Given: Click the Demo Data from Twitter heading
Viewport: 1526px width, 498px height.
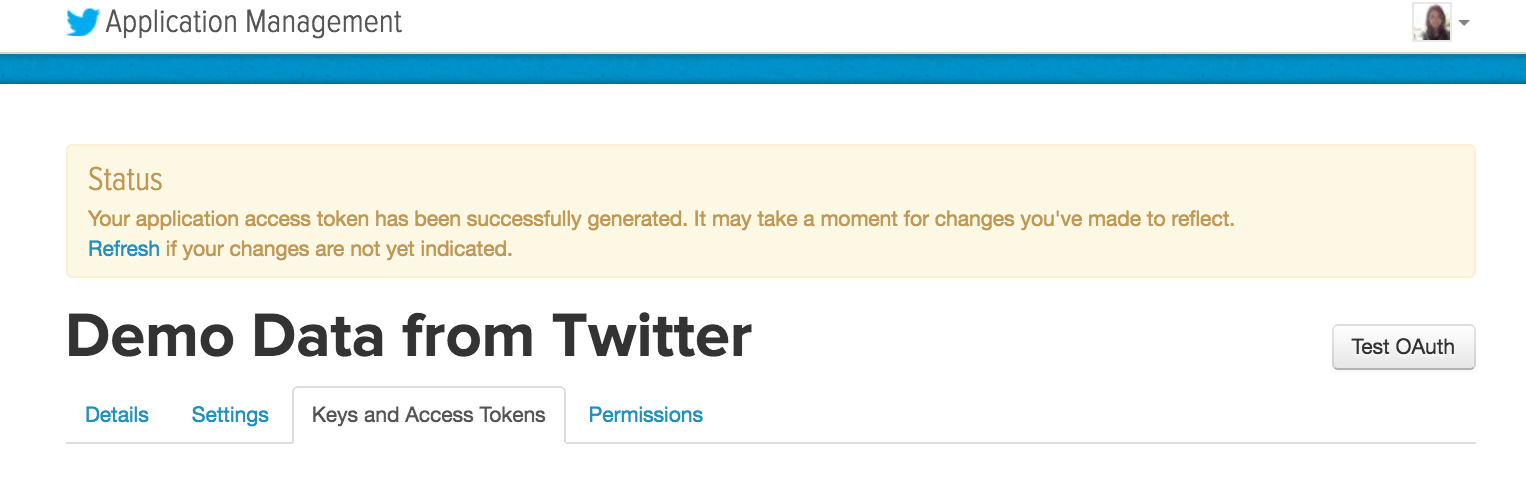Looking at the screenshot, I should point(409,337).
